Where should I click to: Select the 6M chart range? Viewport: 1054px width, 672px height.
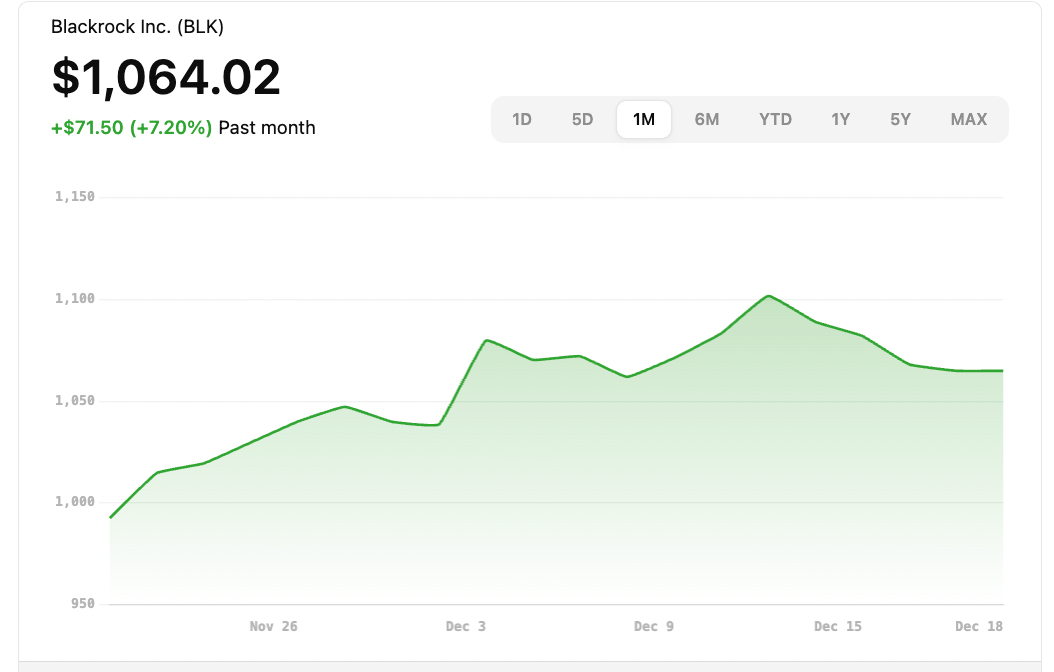pyautogui.click(x=706, y=120)
